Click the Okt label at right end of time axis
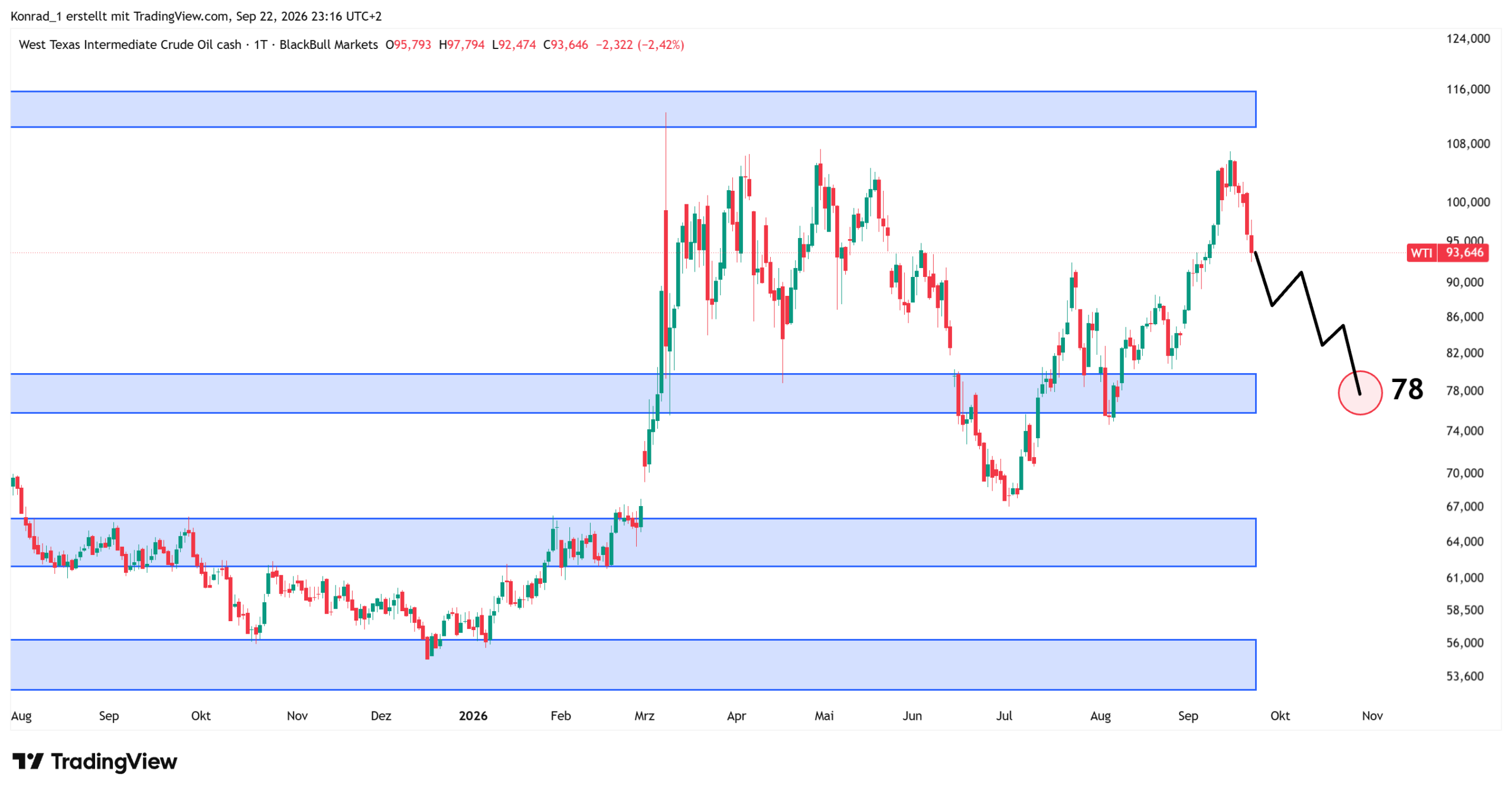Image resolution: width=1512 pixels, height=793 pixels. (1280, 716)
